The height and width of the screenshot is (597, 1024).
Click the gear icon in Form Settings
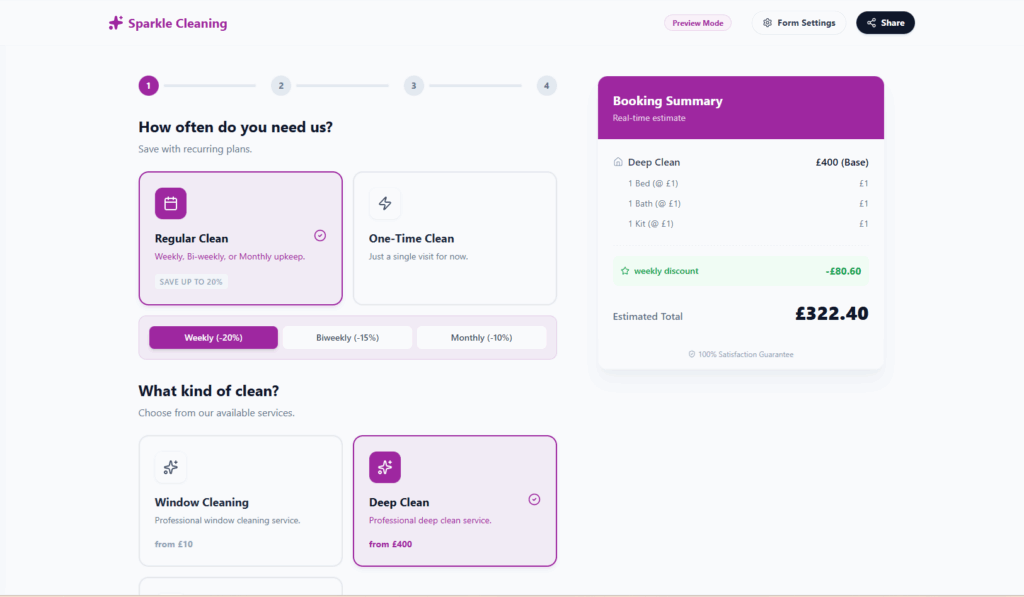(x=768, y=23)
